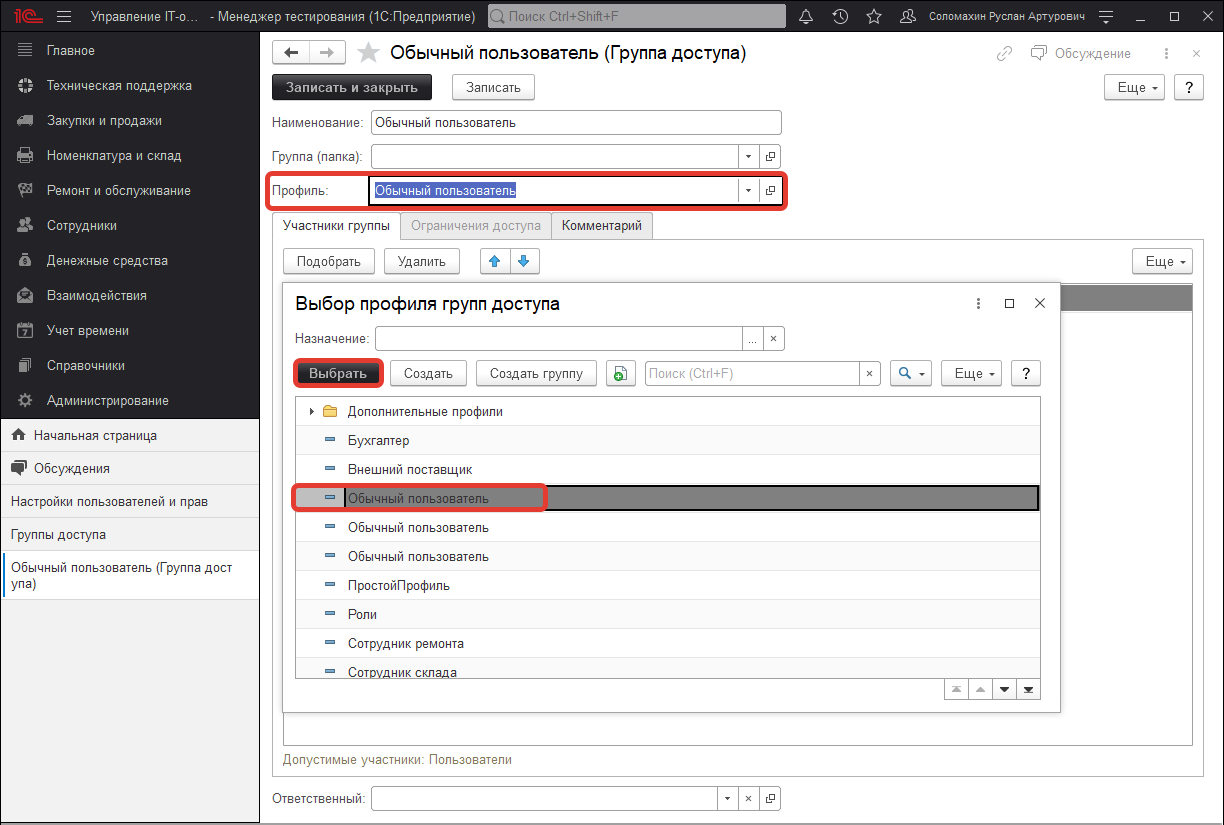Open the history clock icon

coord(840,17)
